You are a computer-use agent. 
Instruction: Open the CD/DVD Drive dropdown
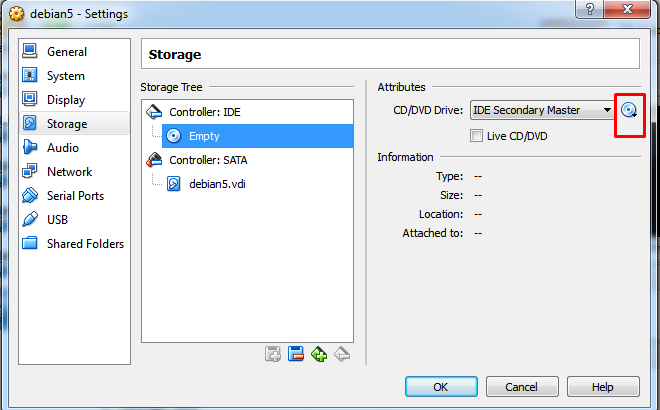(542, 110)
